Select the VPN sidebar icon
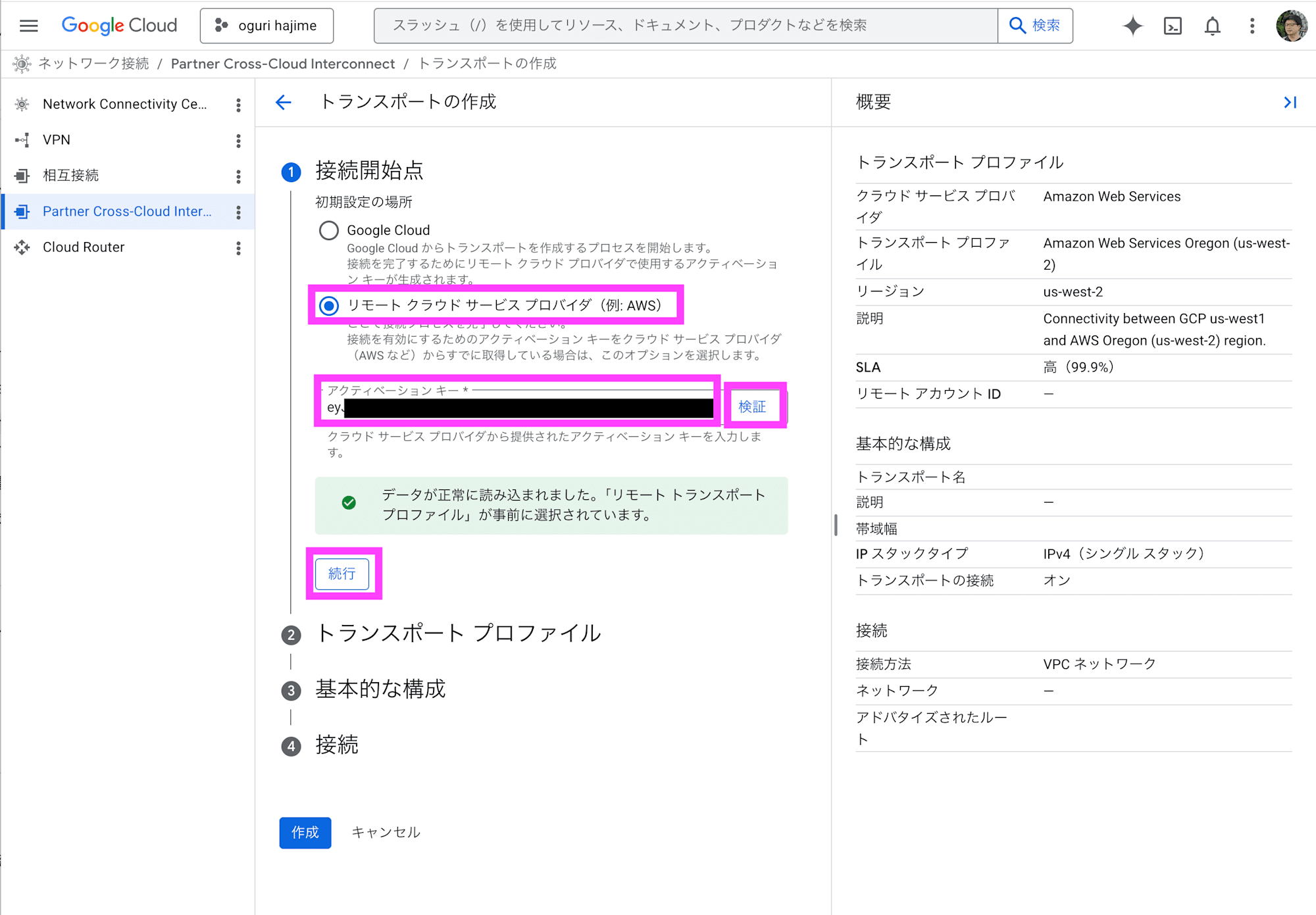This screenshot has width=1316, height=915. (22, 139)
